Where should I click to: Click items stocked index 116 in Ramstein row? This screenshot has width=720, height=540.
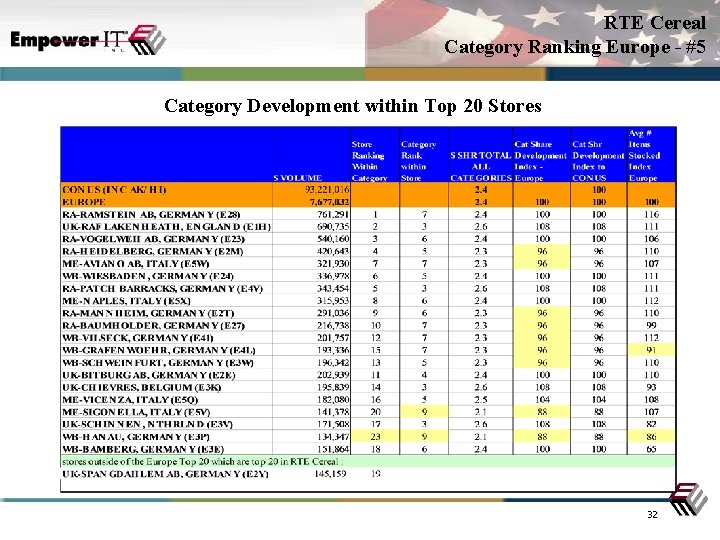tap(651, 214)
